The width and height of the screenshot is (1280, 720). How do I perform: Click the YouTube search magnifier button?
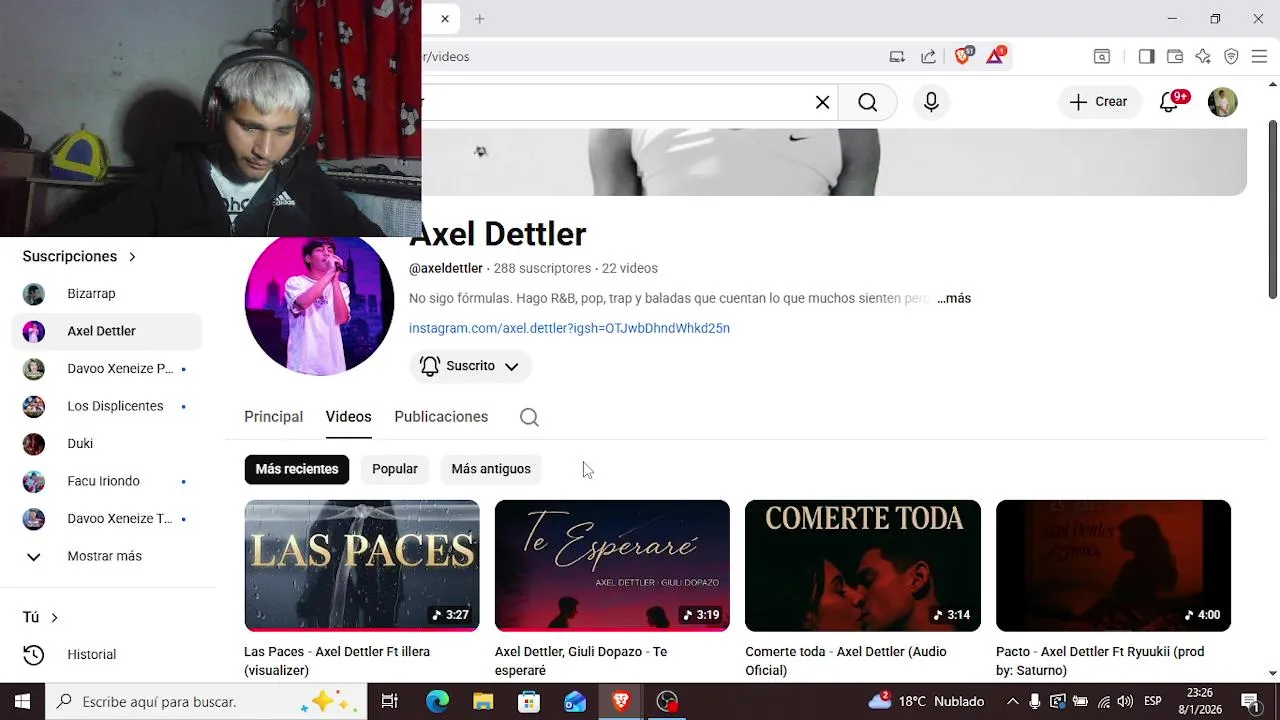click(867, 102)
